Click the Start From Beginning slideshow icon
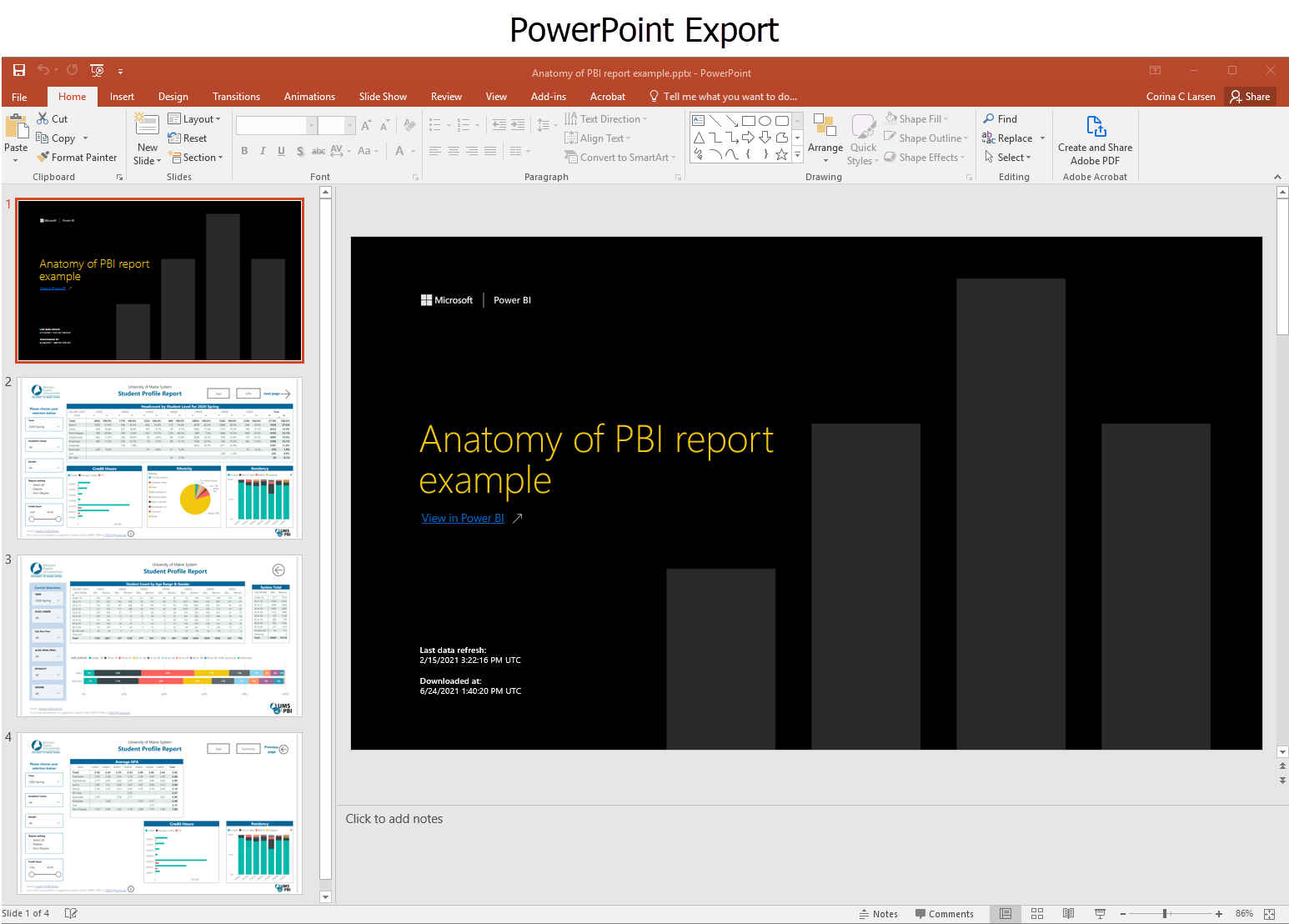The image size is (1289, 924). pos(97,71)
